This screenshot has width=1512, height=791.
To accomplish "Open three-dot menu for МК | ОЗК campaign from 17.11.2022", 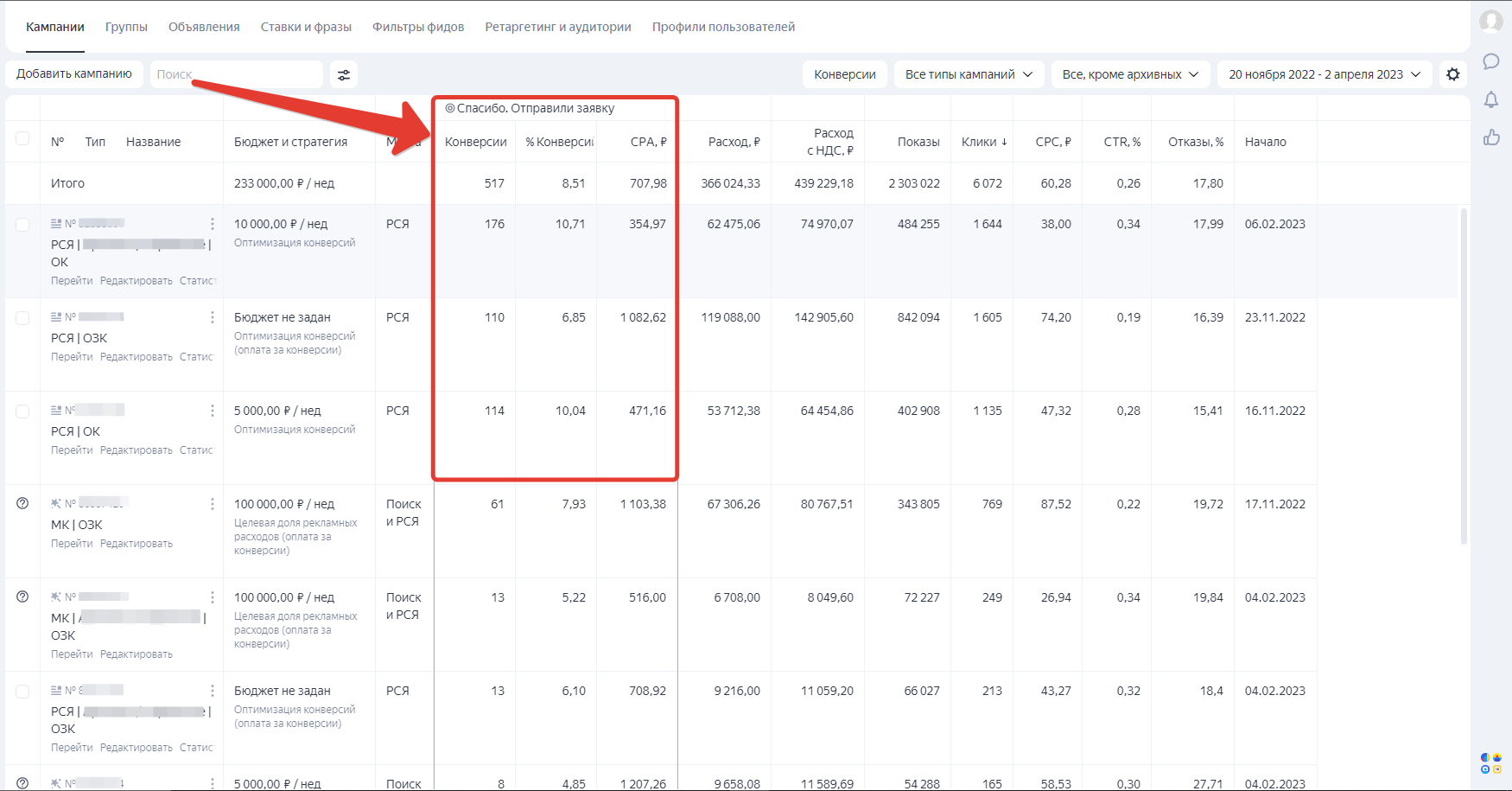I will (213, 504).
